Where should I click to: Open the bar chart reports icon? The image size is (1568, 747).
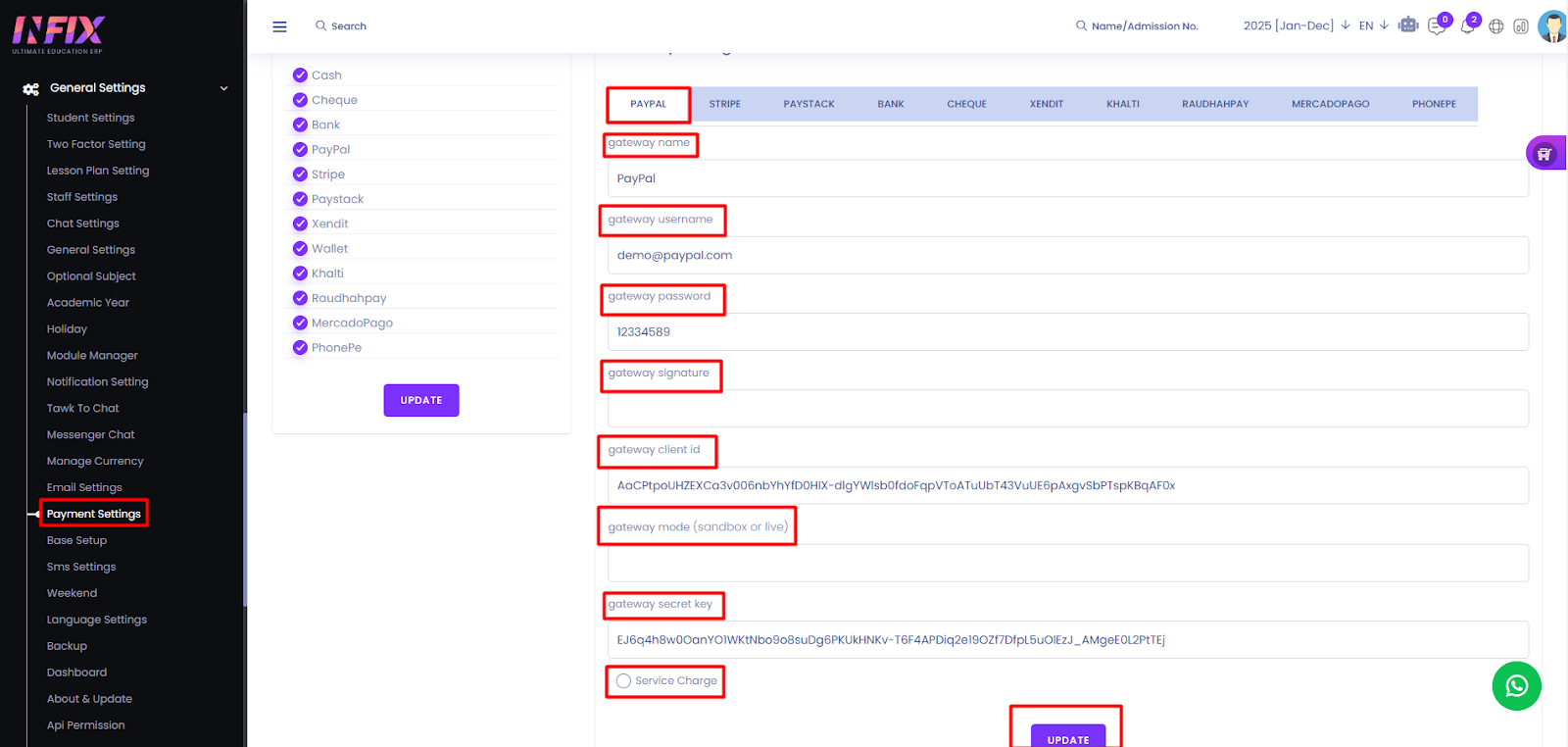click(1521, 26)
